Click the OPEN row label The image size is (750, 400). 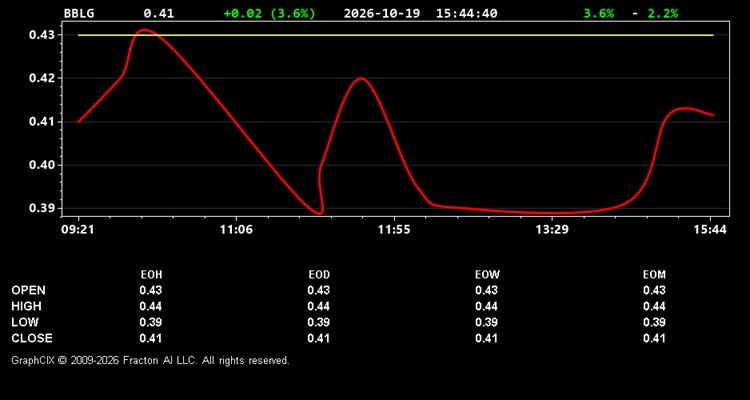(x=29, y=290)
